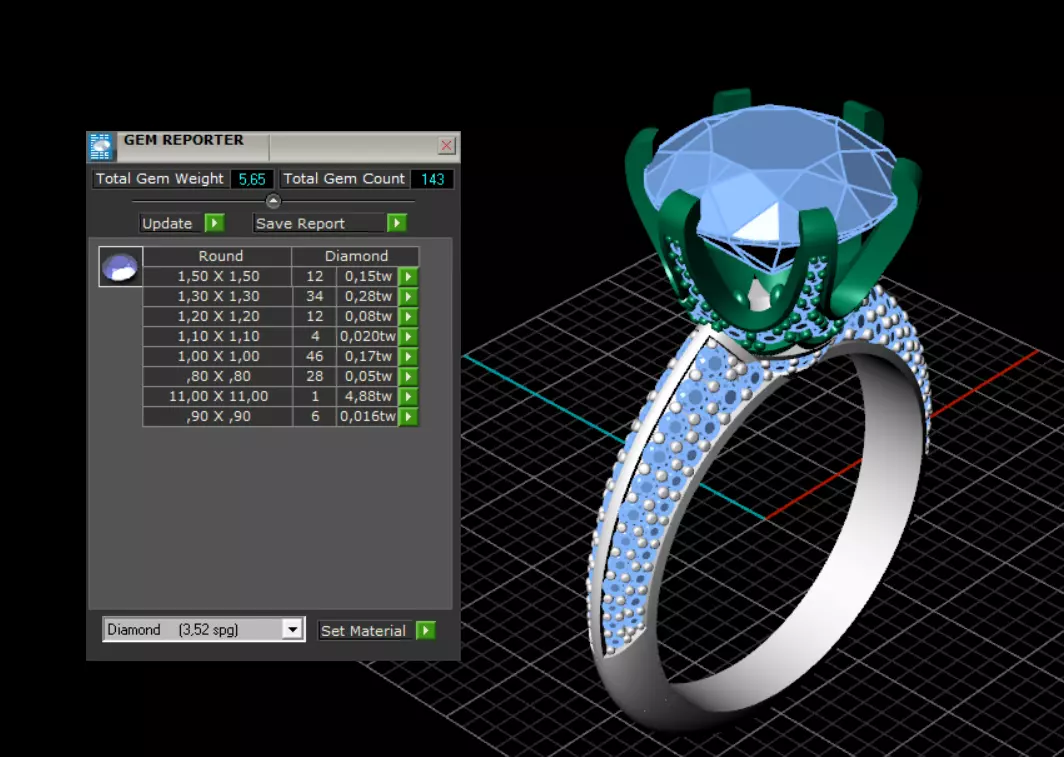The width and height of the screenshot is (1064, 757).
Task: Click green arrow on ,90 X ,90 row
Action: pyautogui.click(x=408, y=416)
